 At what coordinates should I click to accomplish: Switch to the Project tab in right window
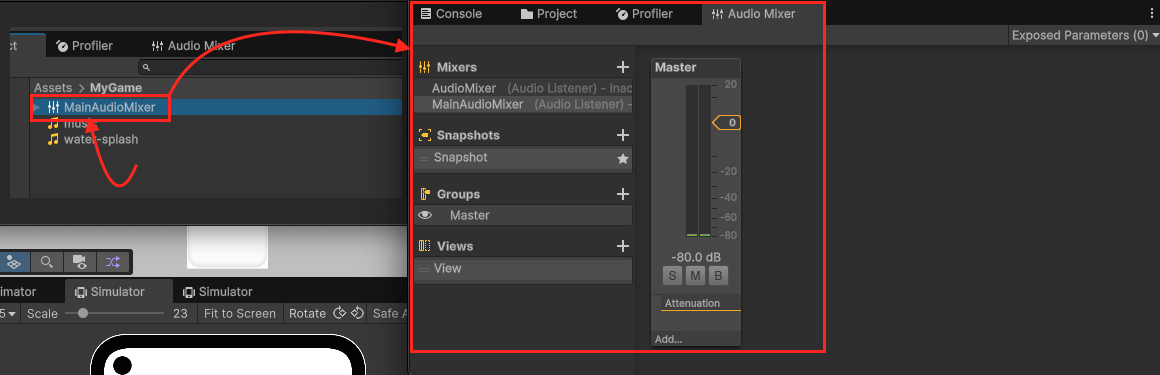[x=549, y=14]
